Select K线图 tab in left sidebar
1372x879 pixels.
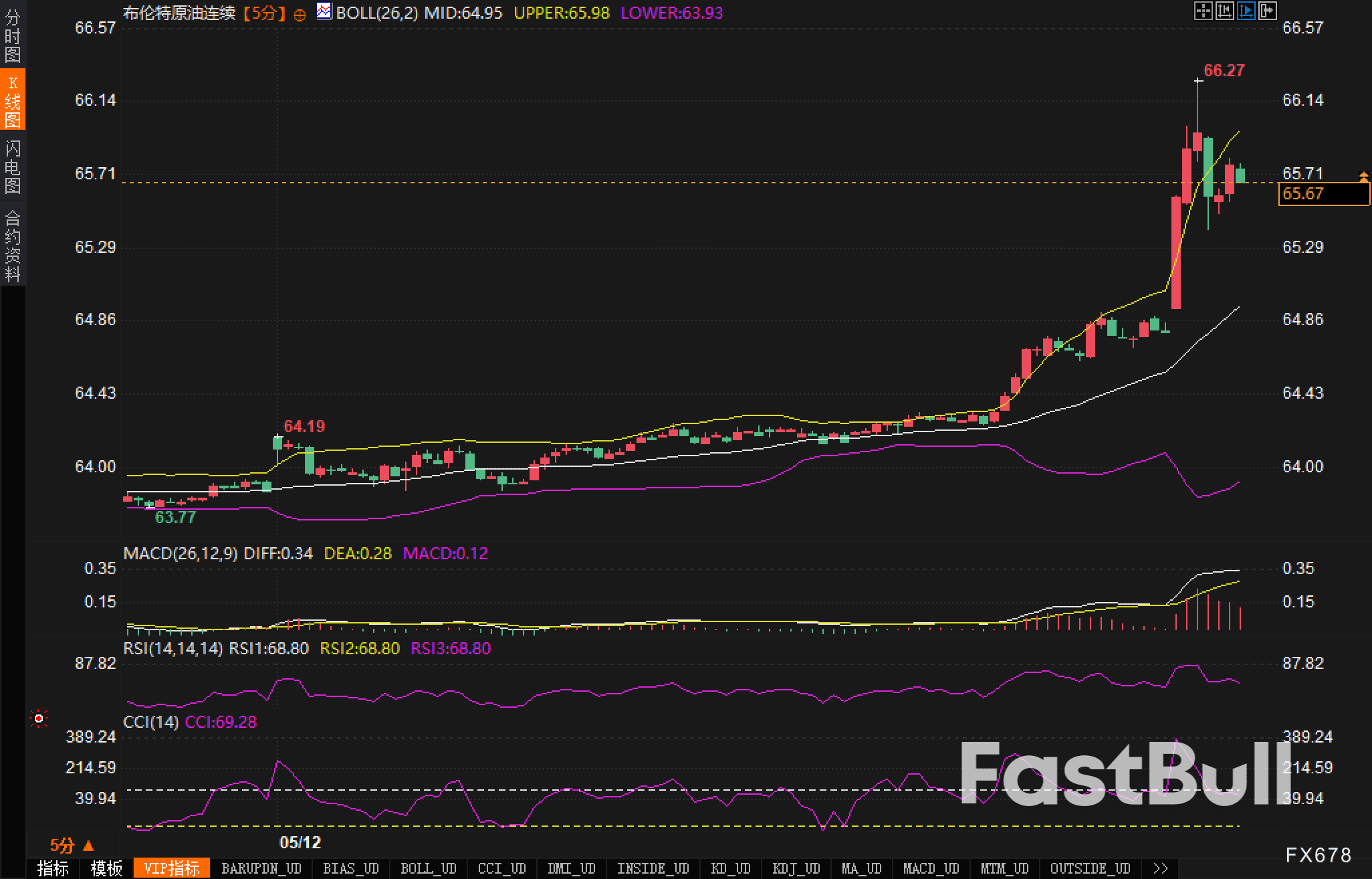coord(13,101)
